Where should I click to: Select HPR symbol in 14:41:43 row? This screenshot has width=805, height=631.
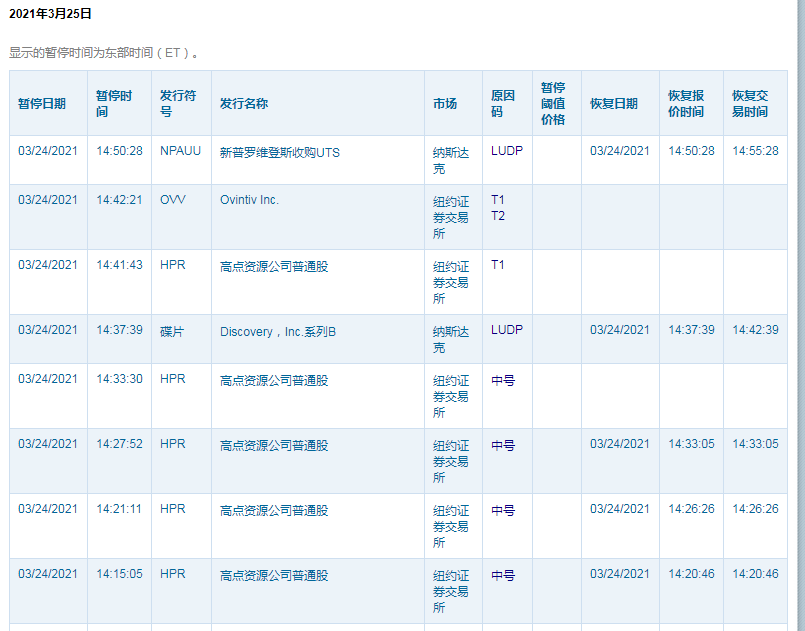(x=172, y=265)
